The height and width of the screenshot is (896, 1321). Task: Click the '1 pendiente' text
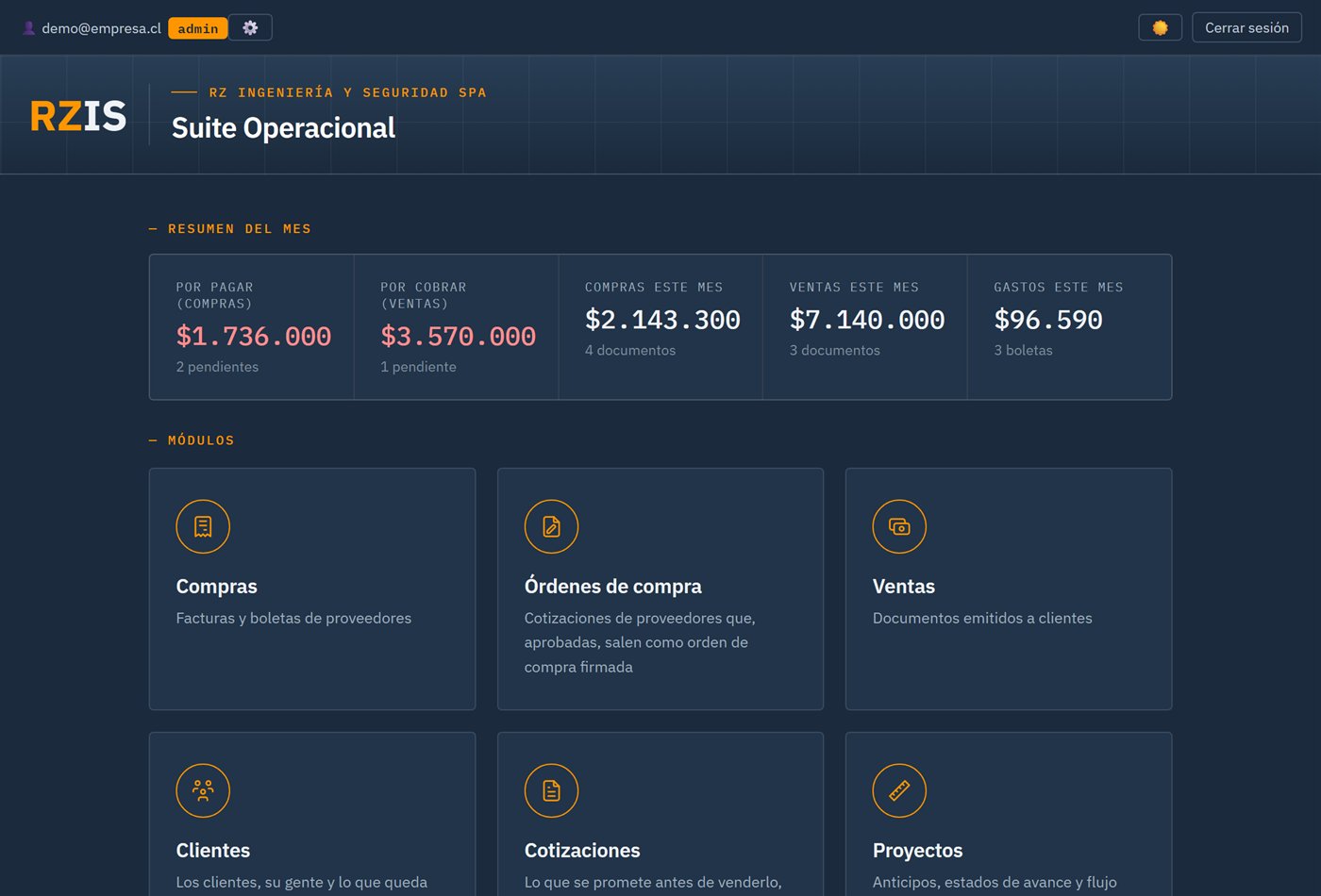[x=418, y=367]
